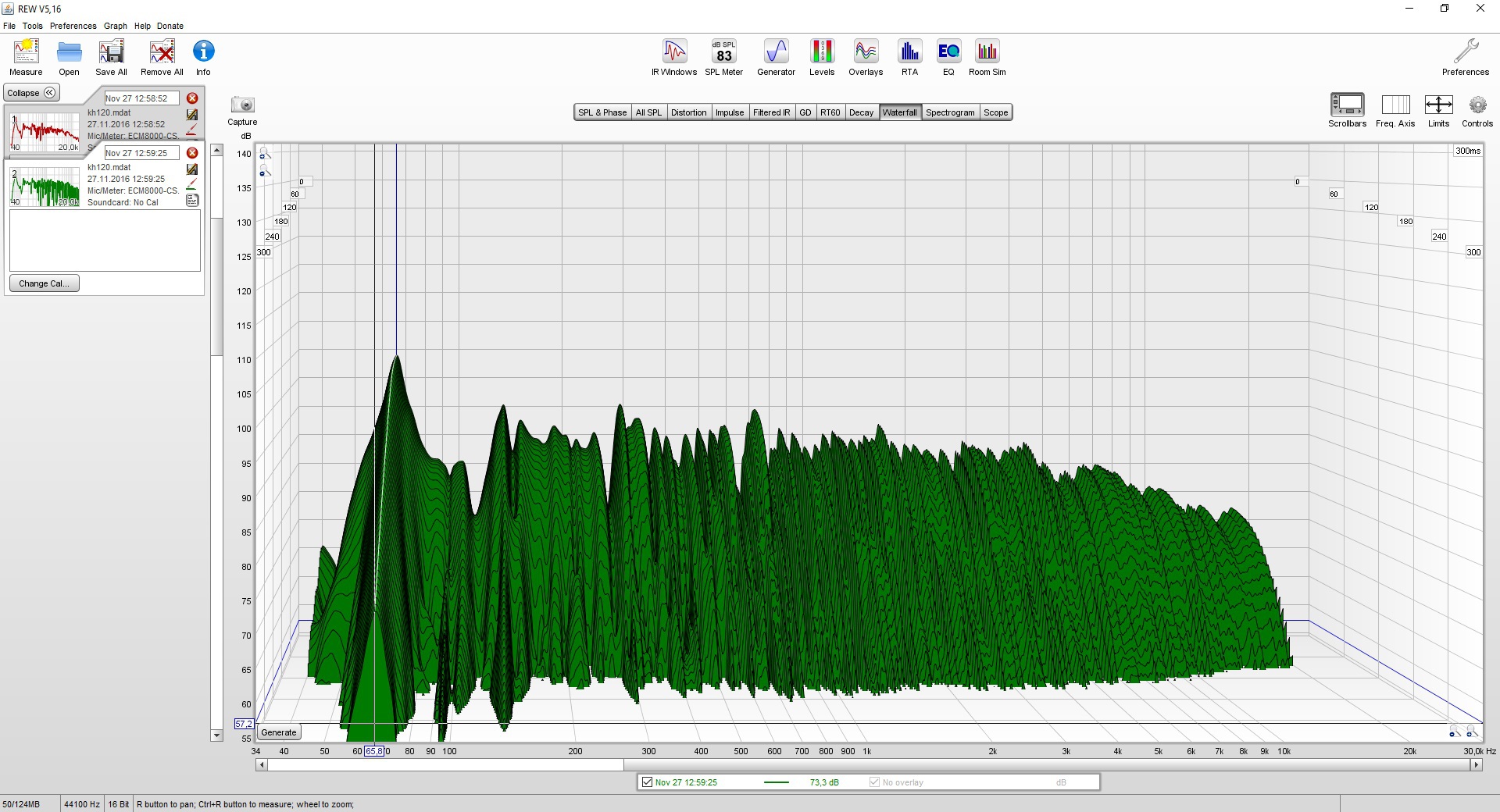Zoom in the frequency axis

coord(1471,732)
